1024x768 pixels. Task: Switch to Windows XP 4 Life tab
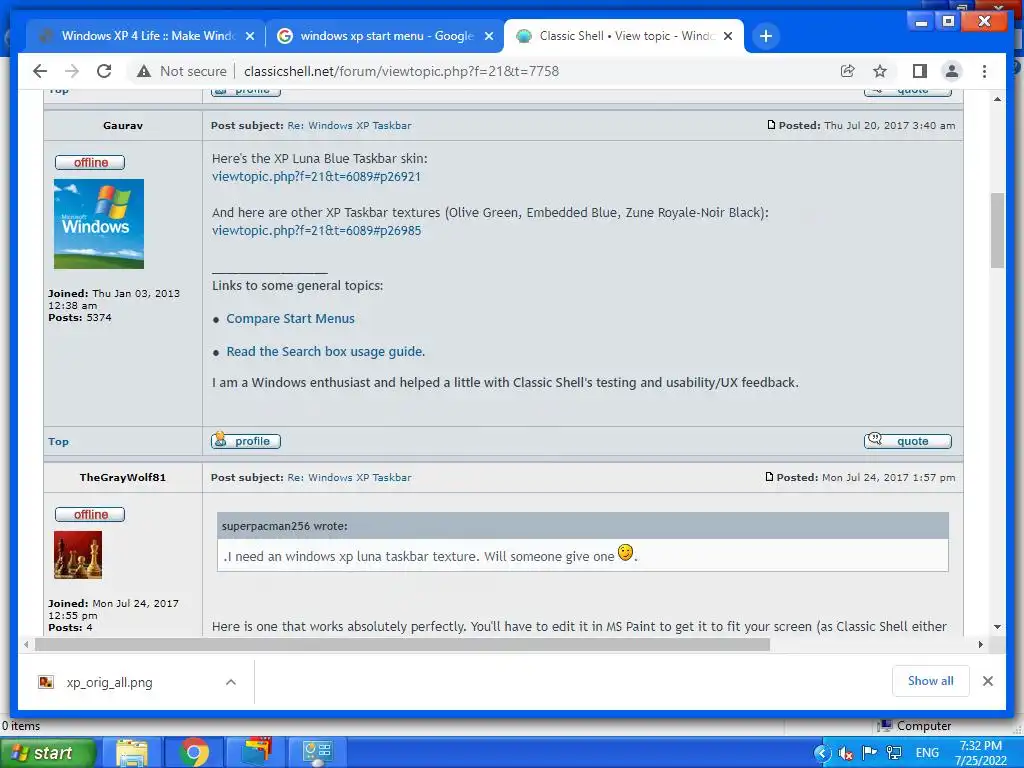145,36
